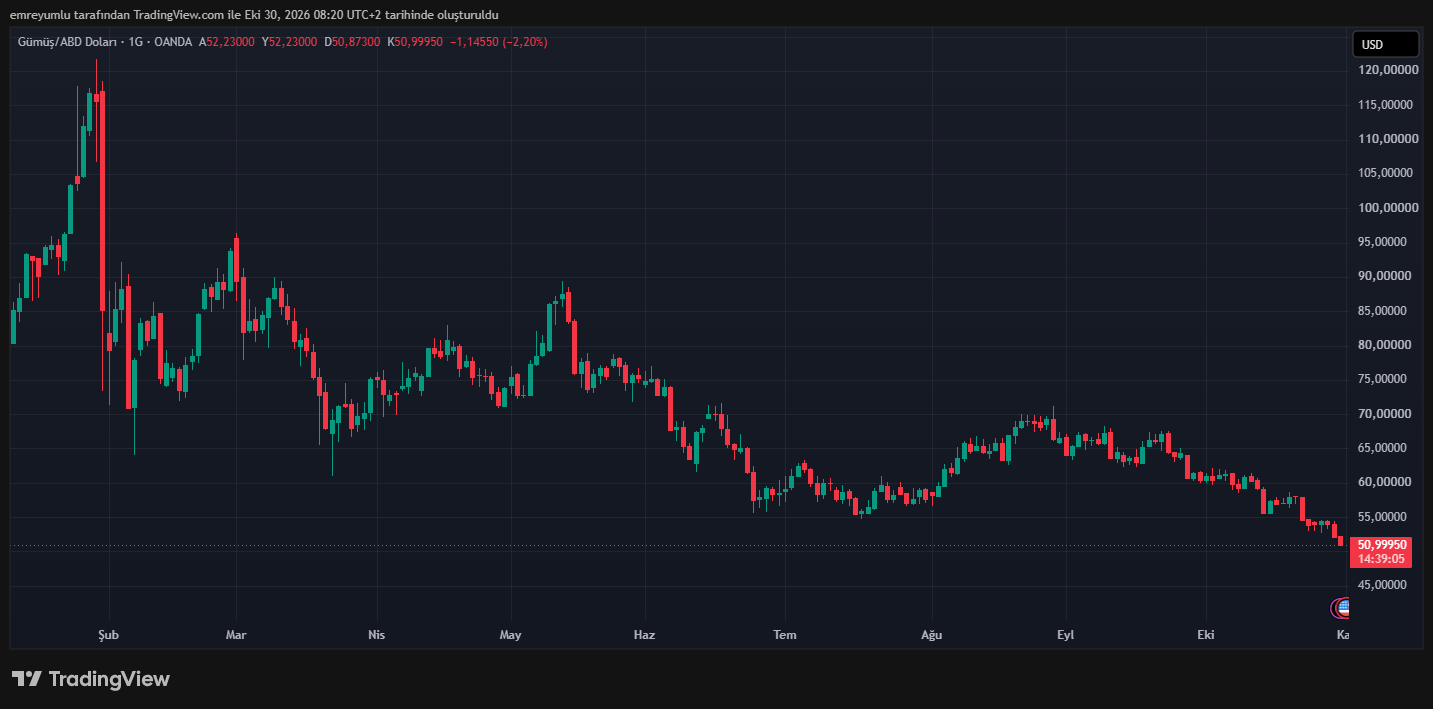Screen dimensions: 1433x709
Task: Click the 80,00000 price axis label
Action: 1384,345
